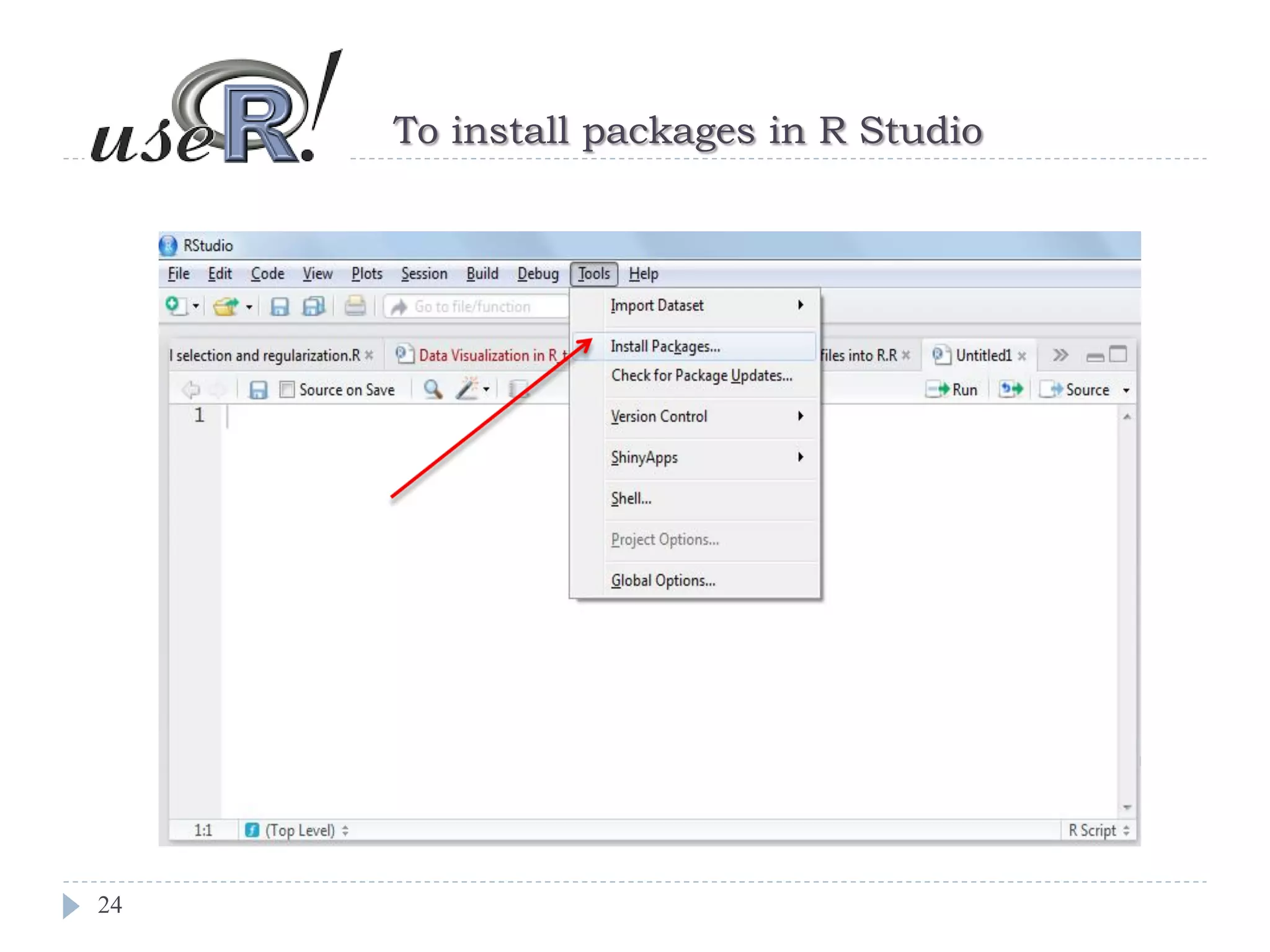Close the files into R.R tab
The image size is (1270, 952).
click(906, 356)
